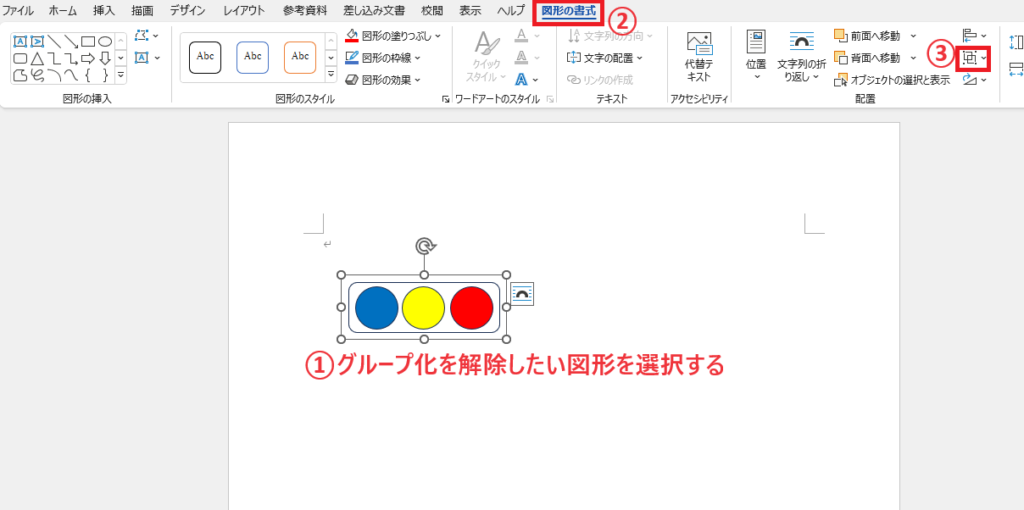Image resolution: width=1024 pixels, height=510 pixels.
Task: Switch to the 参考資料 tab
Action: pyautogui.click(x=305, y=10)
